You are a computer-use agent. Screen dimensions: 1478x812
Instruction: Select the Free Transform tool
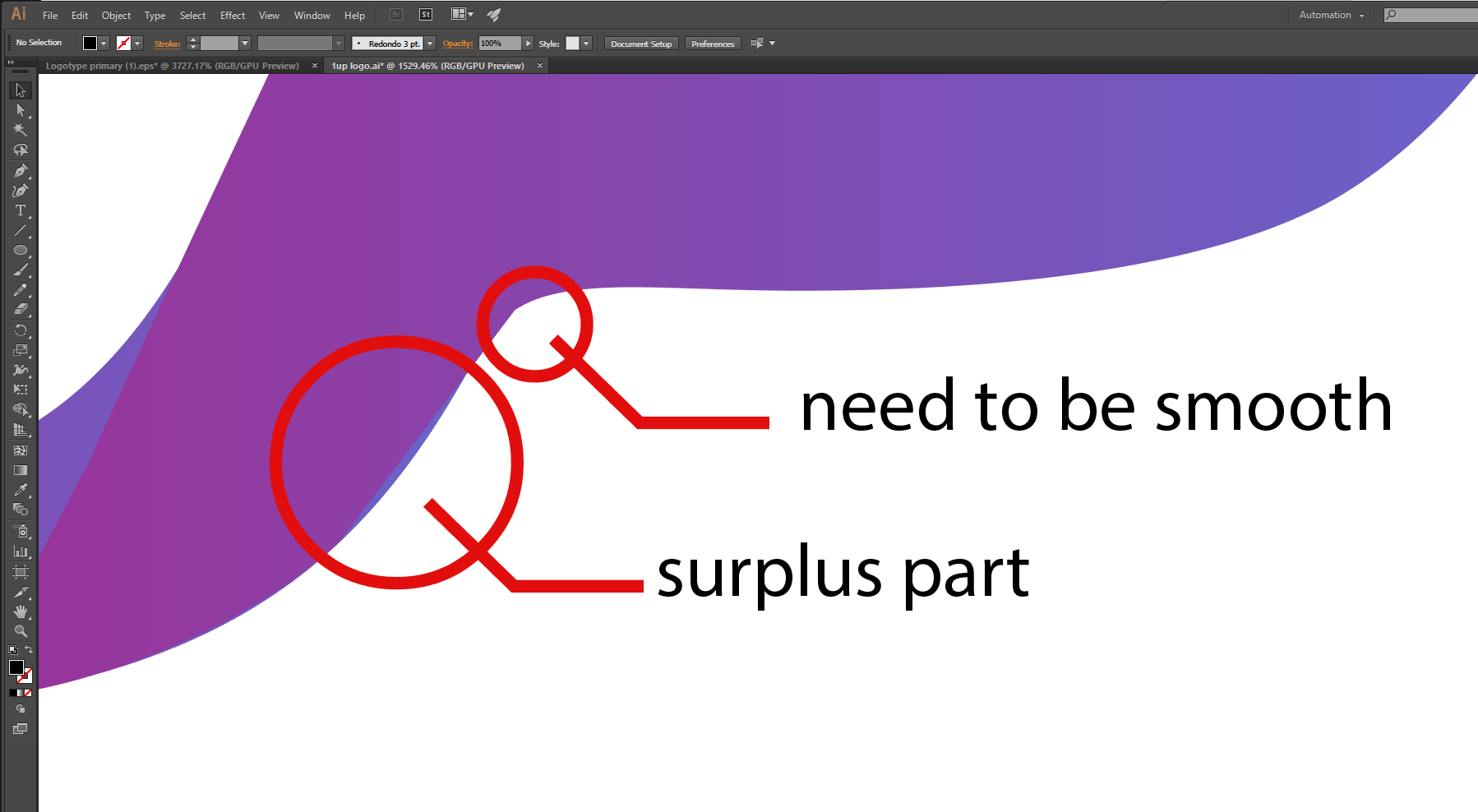(x=21, y=390)
